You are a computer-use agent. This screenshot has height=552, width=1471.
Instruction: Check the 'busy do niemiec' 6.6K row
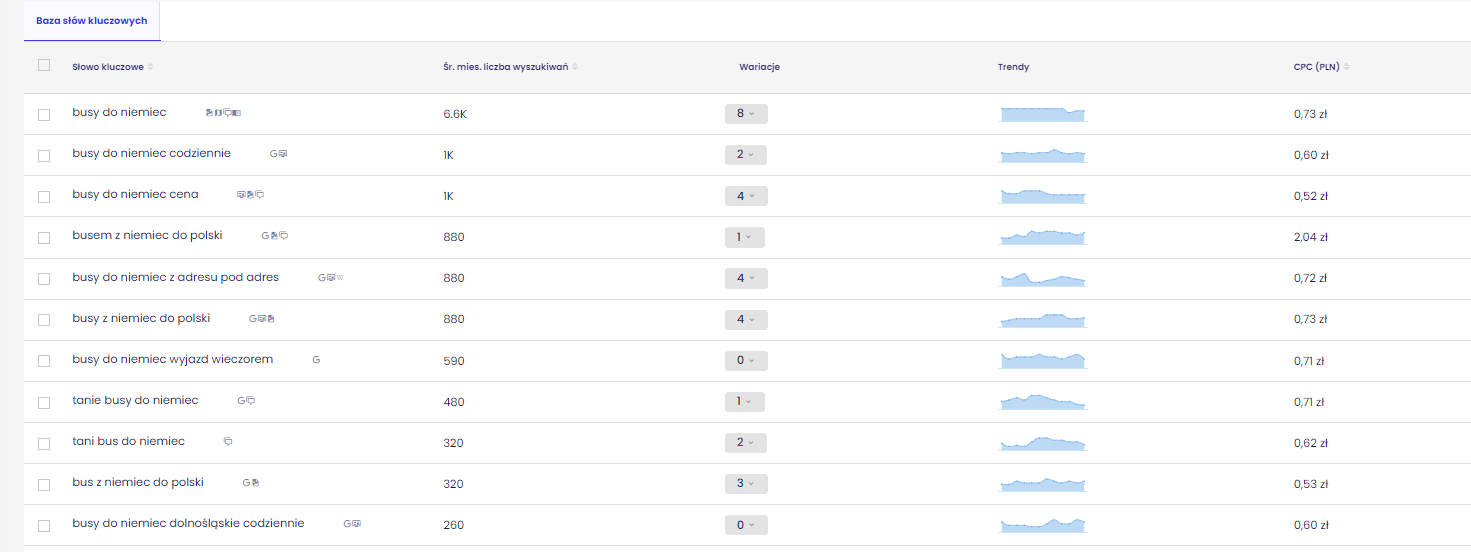coord(44,115)
